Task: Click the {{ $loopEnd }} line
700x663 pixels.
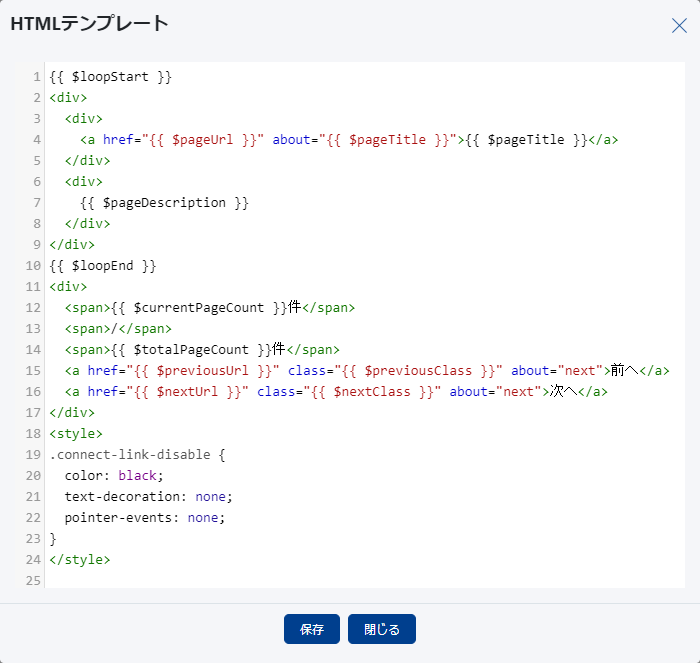Action: (x=103, y=265)
